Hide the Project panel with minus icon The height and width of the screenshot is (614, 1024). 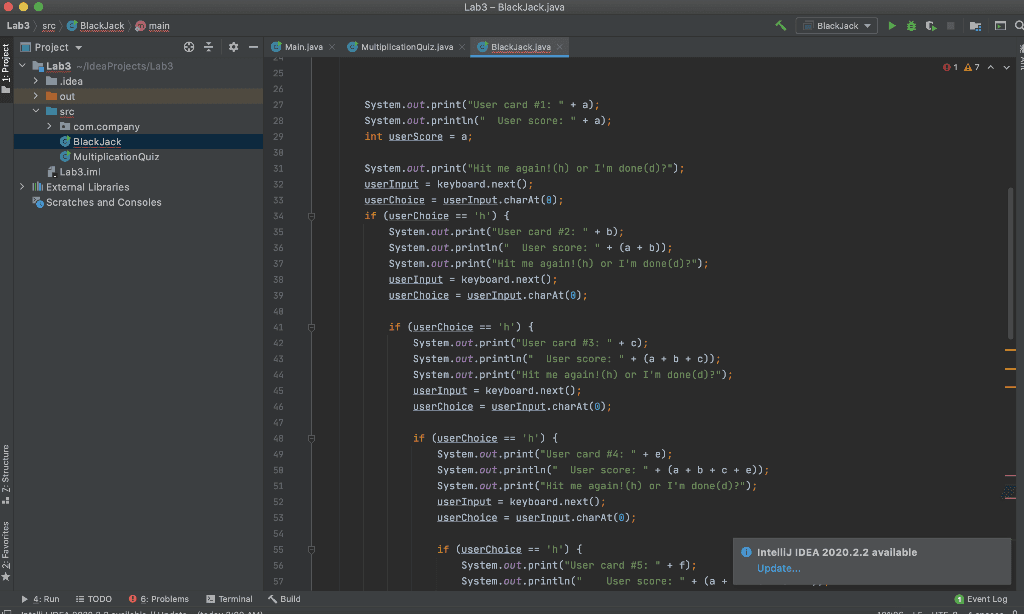253,47
